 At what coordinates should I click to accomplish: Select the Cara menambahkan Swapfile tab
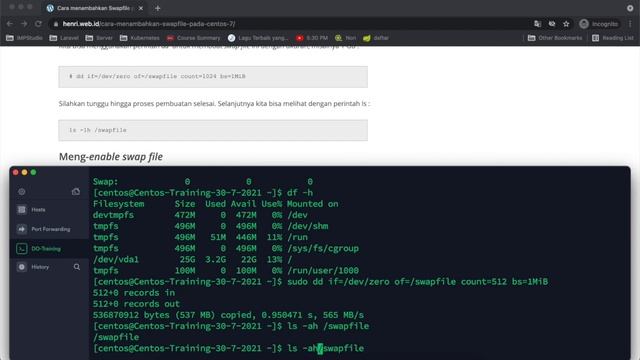pos(95,8)
